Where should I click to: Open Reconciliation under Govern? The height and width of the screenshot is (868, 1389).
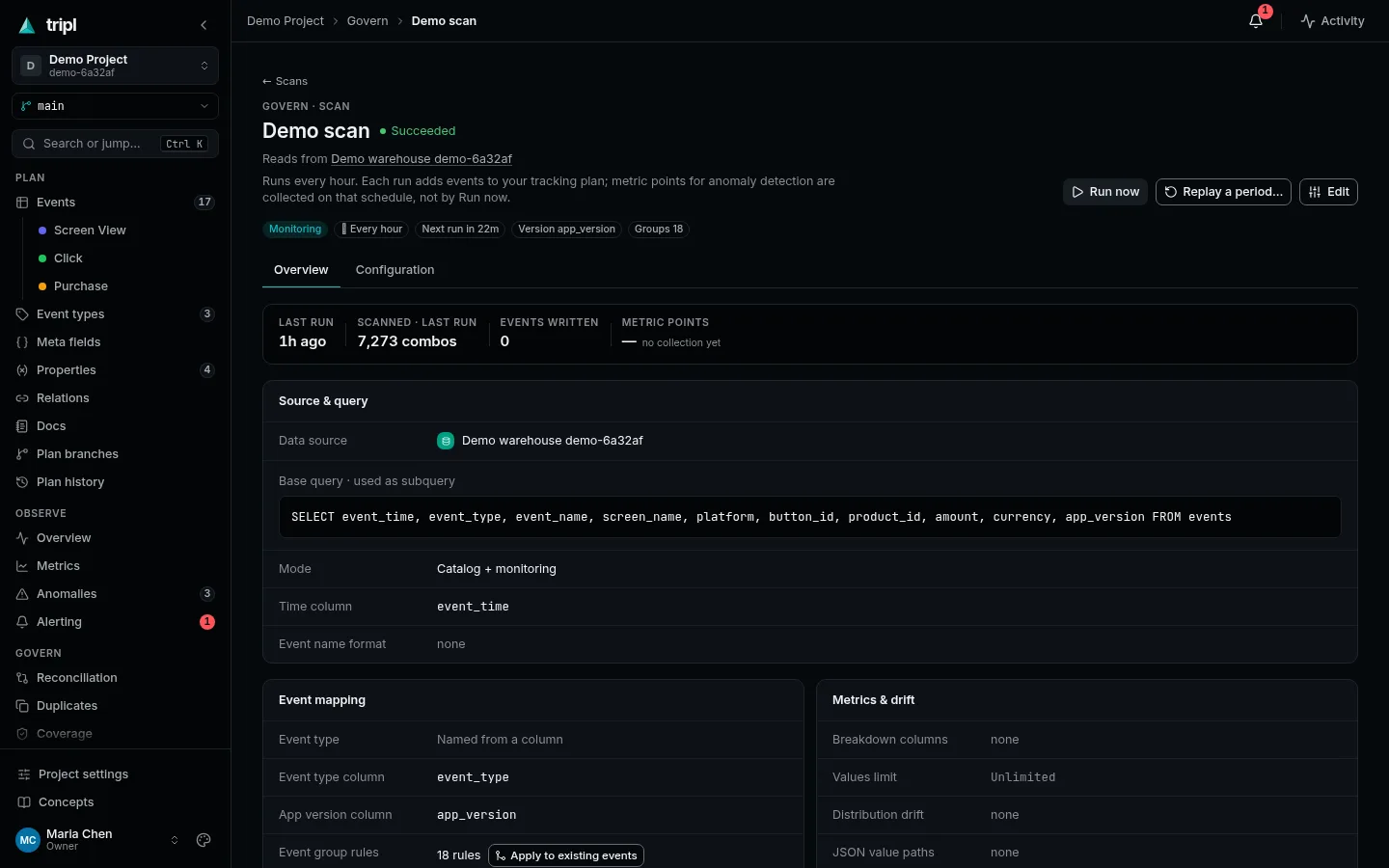click(x=115, y=678)
